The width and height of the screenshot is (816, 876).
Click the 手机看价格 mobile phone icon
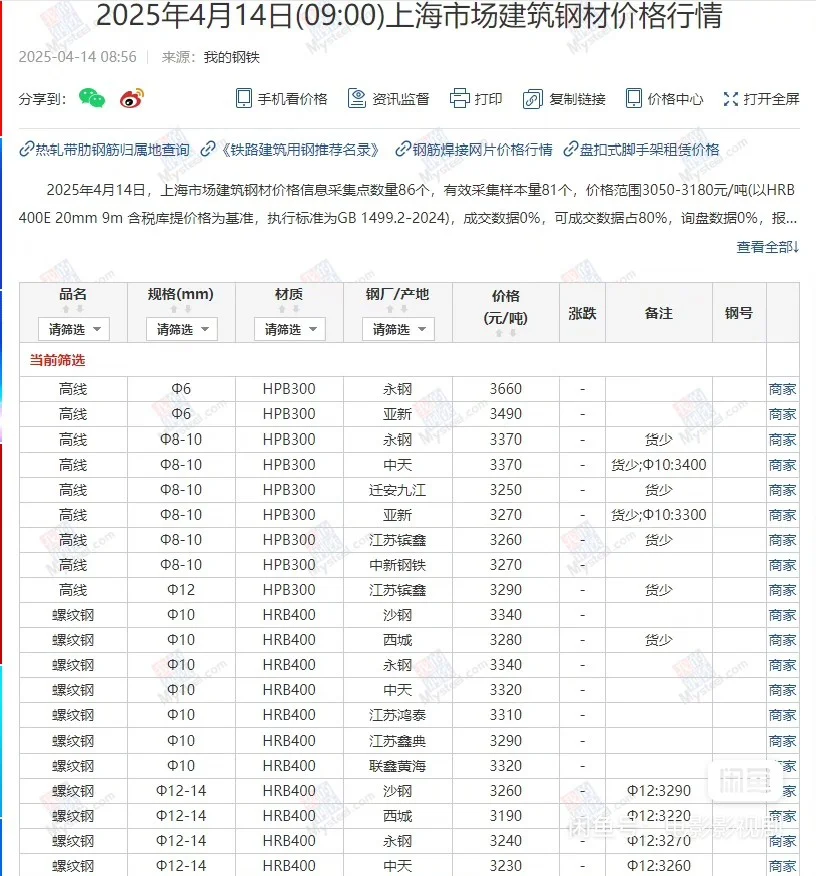pos(241,97)
